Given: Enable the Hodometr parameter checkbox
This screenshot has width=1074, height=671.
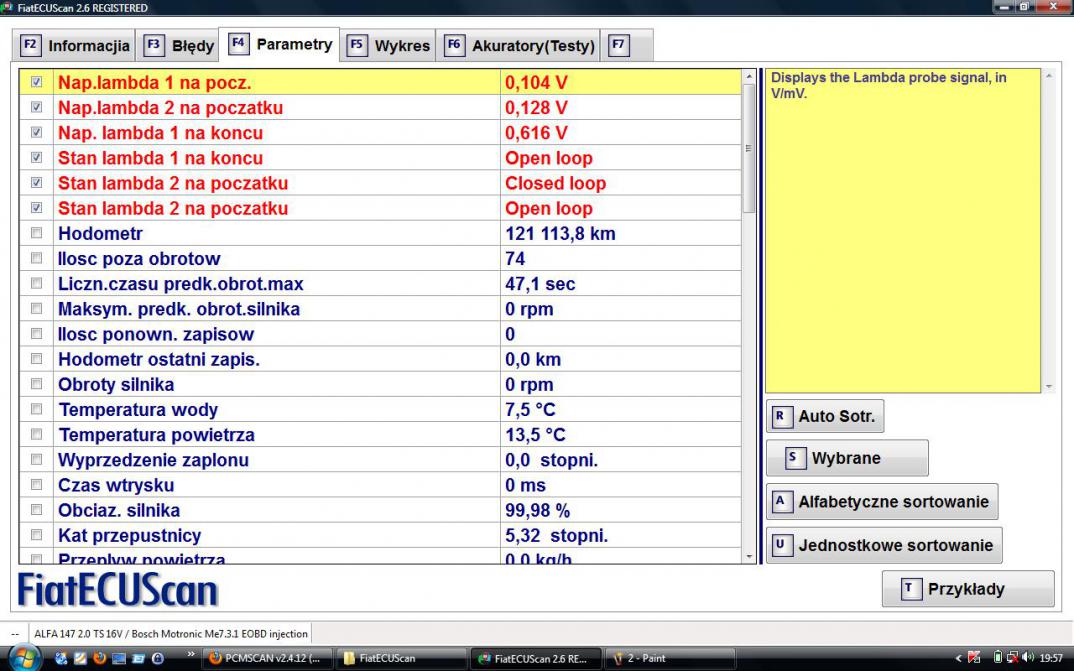Looking at the screenshot, I should point(37,233).
